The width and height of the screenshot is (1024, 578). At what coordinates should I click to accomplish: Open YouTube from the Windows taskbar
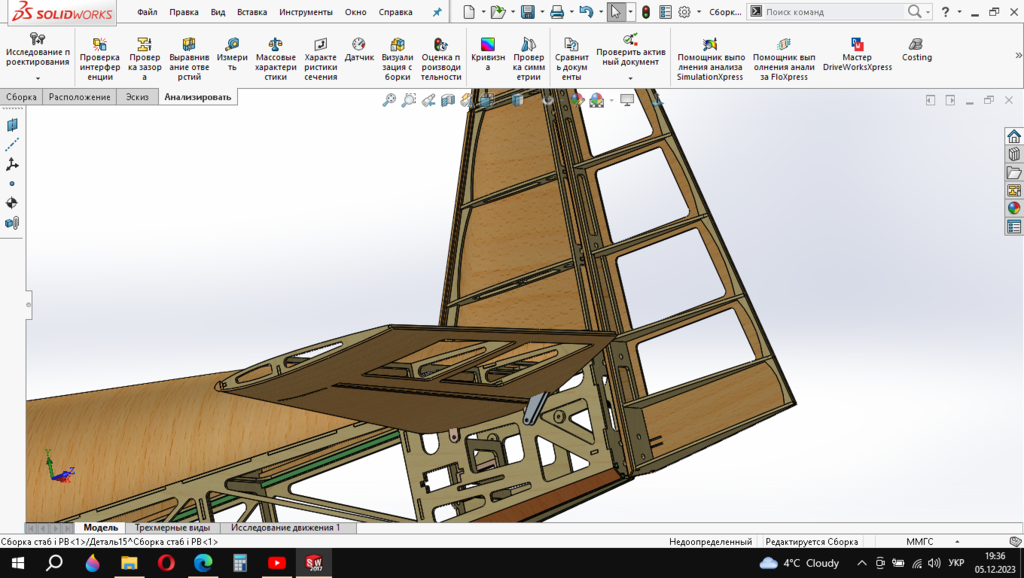coord(277,563)
